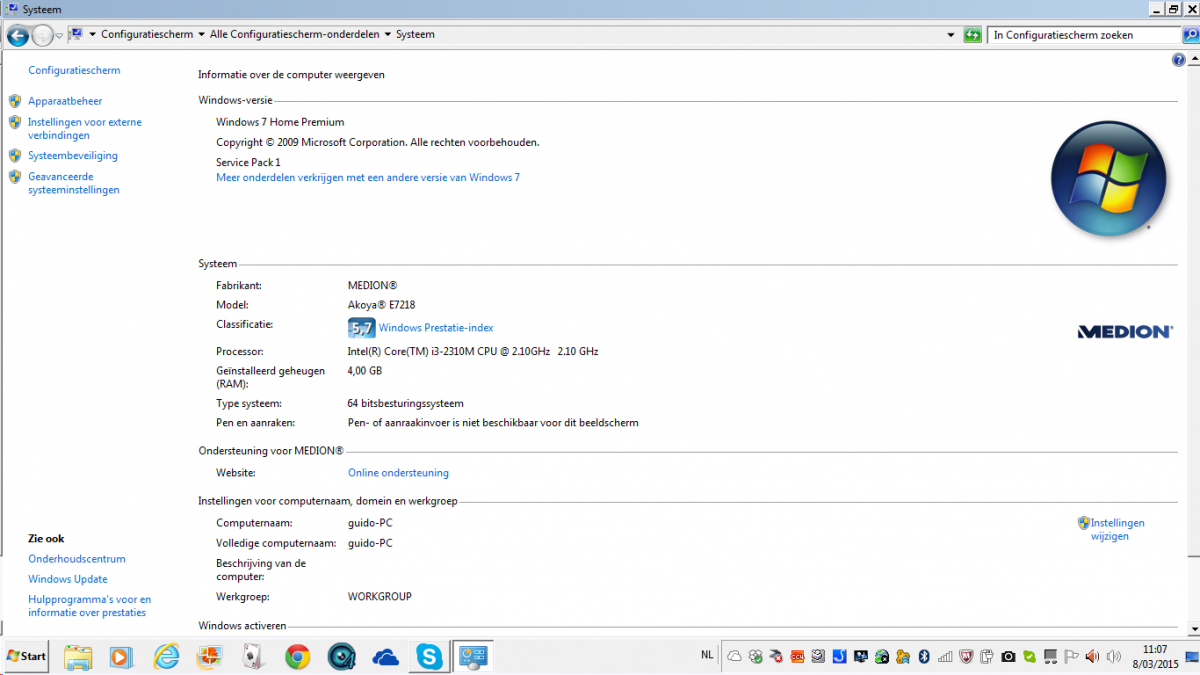Click the camera tray icon
Viewport: 1200px width, 675px height.
1008,657
